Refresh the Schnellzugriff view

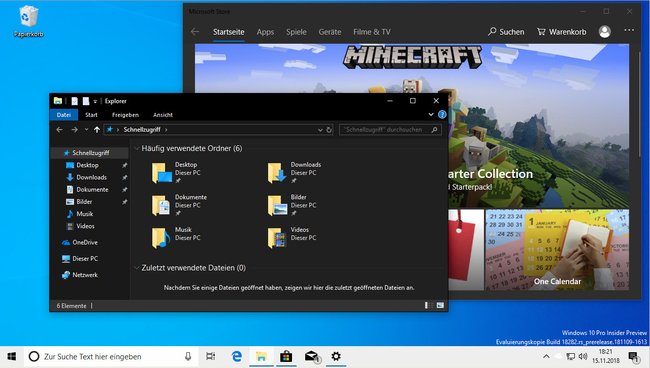pos(329,130)
